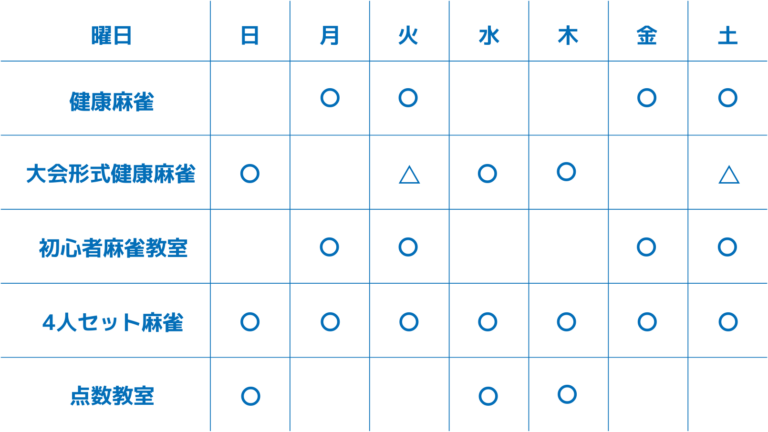The image size is (768, 432).
Task: Click the circle for 大会形式健康麻雀 on Thursday (木)
Action: click(567, 171)
